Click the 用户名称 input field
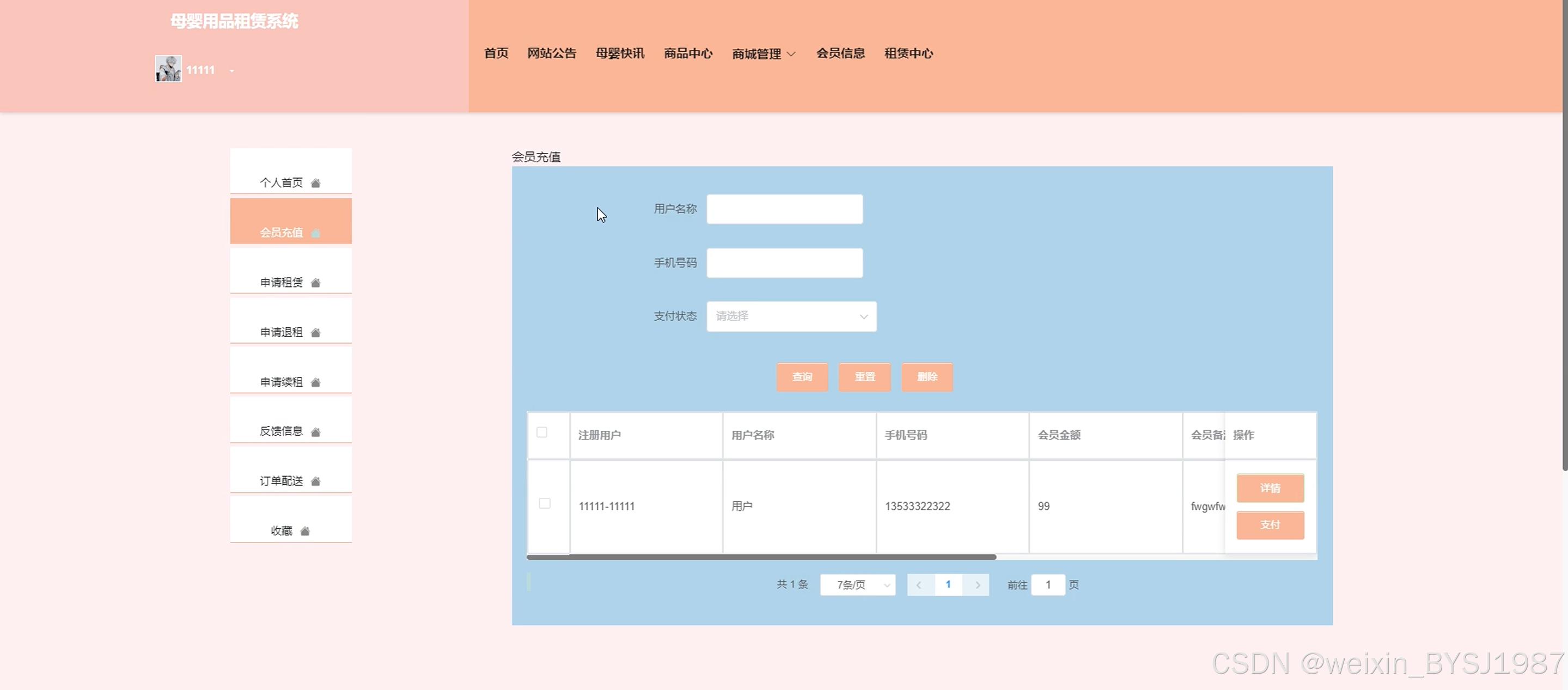This screenshot has width=1568, height=690. click(784, 209)
